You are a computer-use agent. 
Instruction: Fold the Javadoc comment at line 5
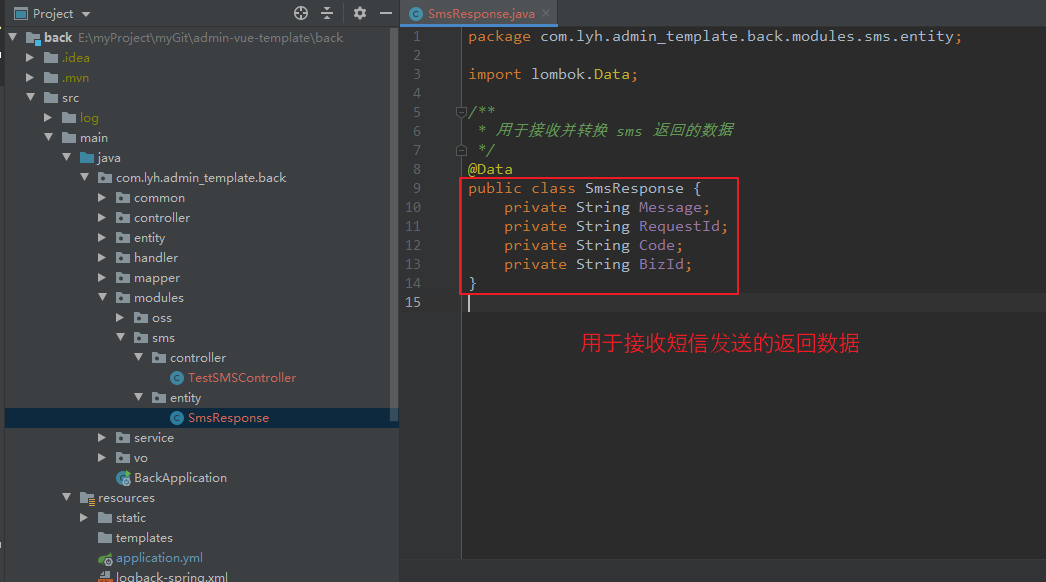[461, 111]
